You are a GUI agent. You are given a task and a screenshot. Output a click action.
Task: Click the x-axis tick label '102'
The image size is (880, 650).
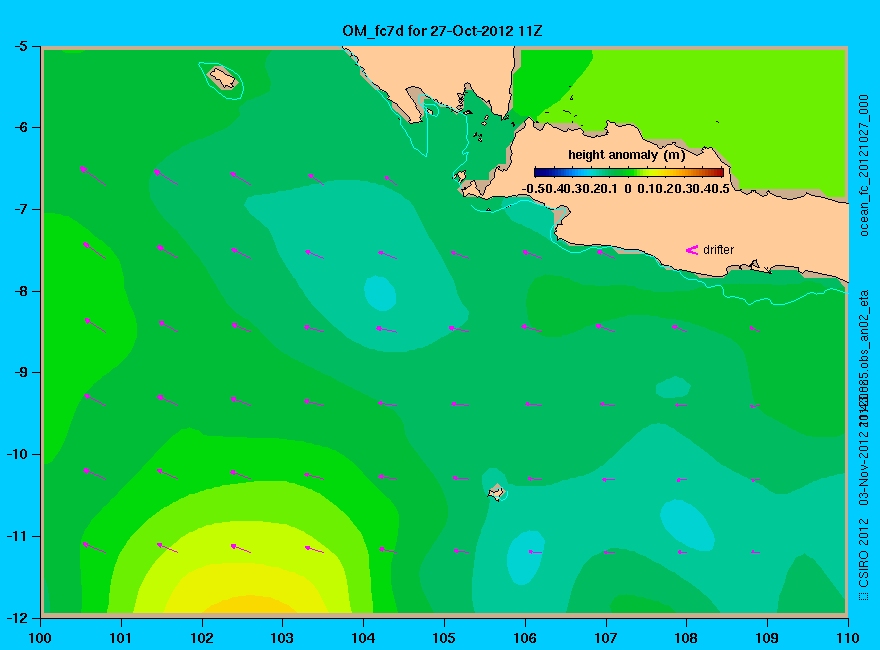click(201, 638)
